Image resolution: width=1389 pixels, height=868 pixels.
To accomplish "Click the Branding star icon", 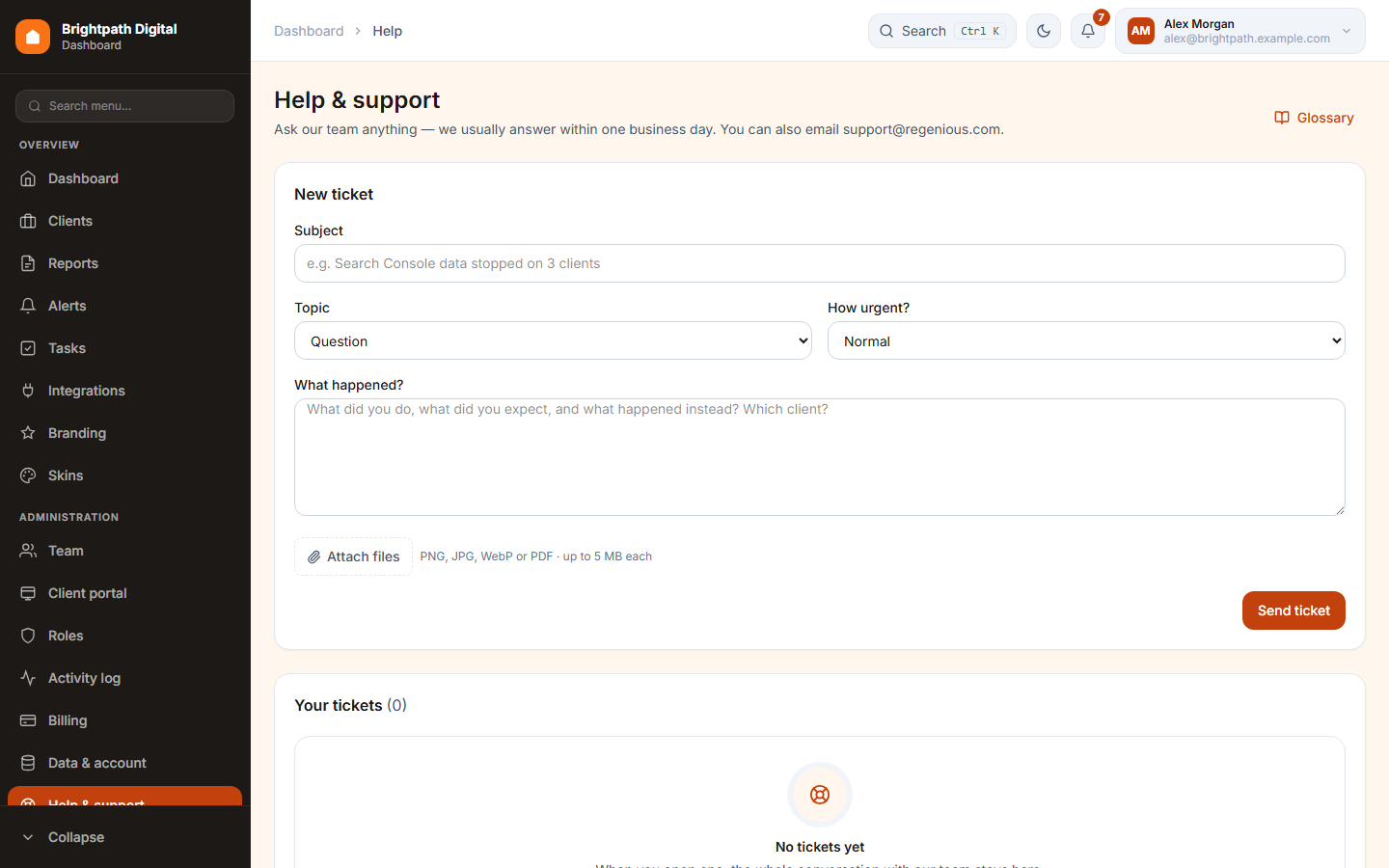I will (28, 433).
